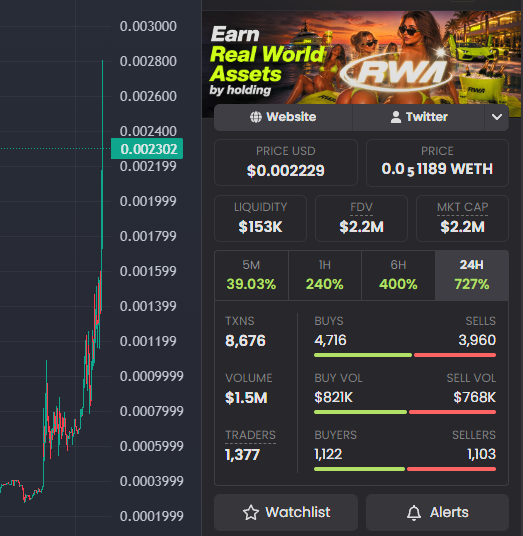This screenshot has width=523, height=536.
Task: Click the green buyers ratio bar
Action: (359, 469)
